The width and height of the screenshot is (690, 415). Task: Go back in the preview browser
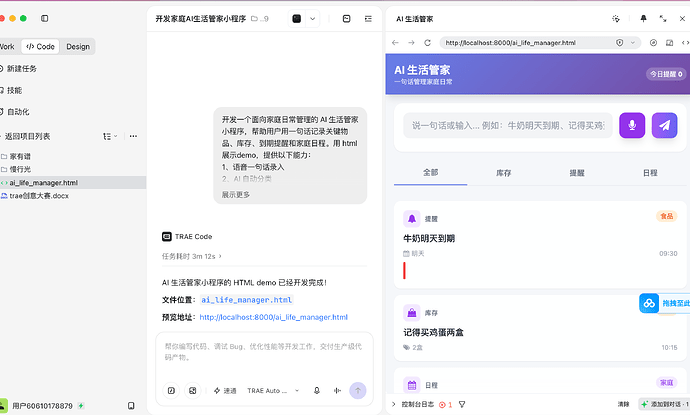pos(395,43)
